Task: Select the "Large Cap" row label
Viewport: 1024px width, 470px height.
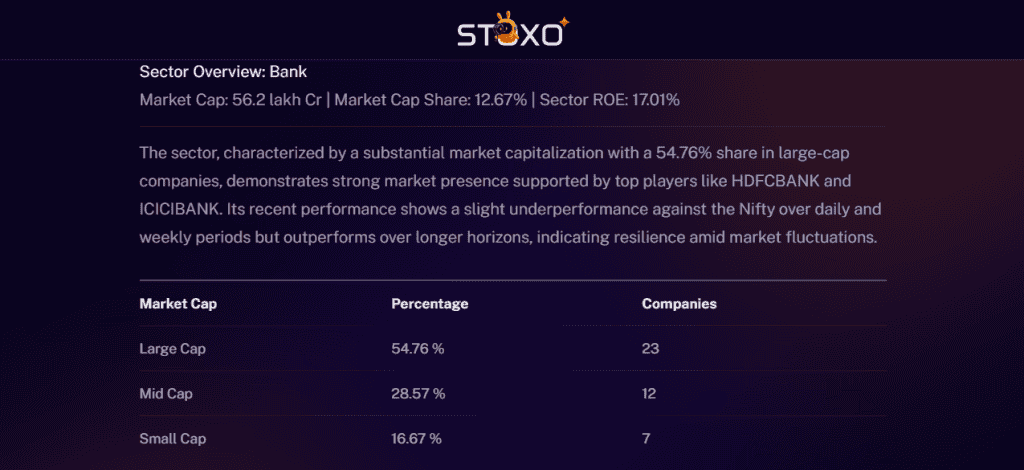Action: [x=172, y=348]
